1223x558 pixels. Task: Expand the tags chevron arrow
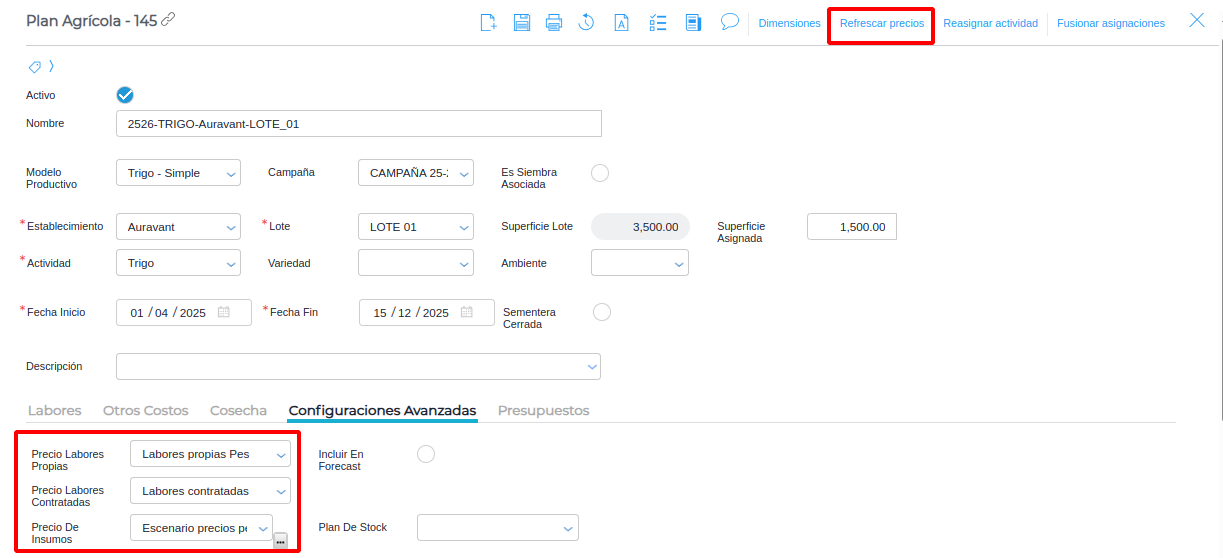click(x=51, y=67)
